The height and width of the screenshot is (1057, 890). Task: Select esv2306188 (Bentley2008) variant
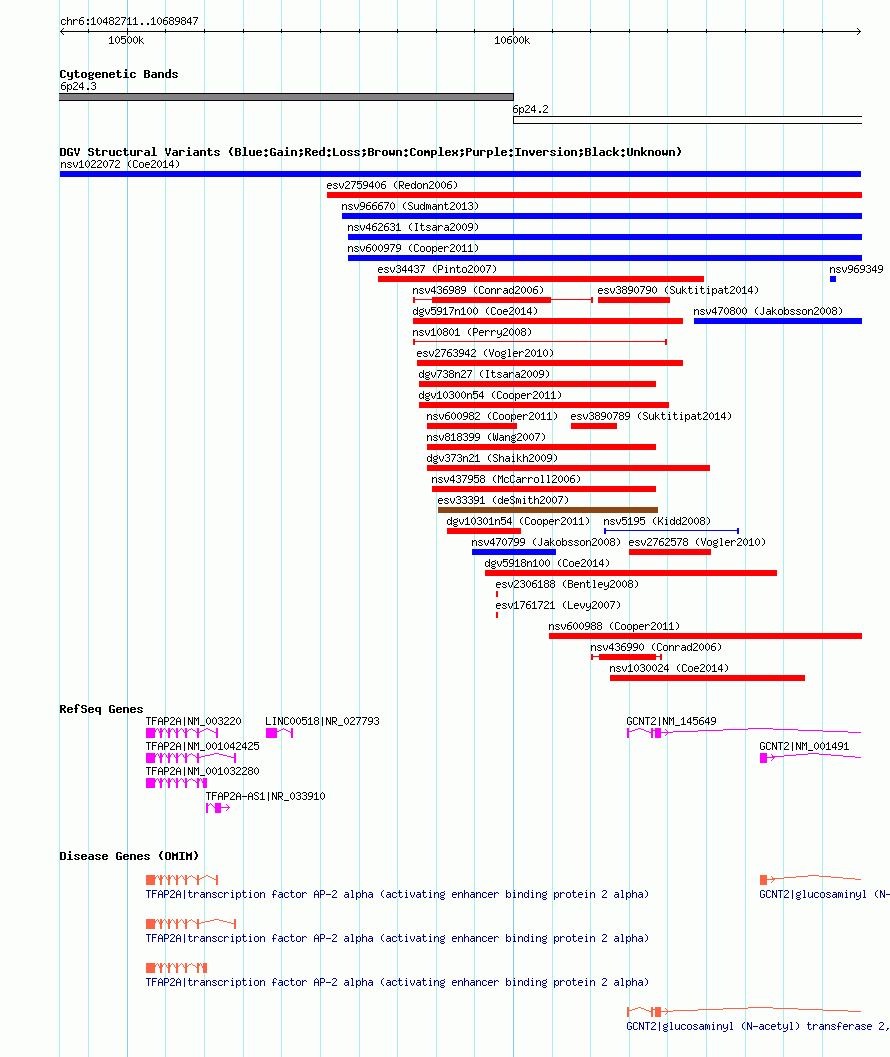click(x=497, y=594)
